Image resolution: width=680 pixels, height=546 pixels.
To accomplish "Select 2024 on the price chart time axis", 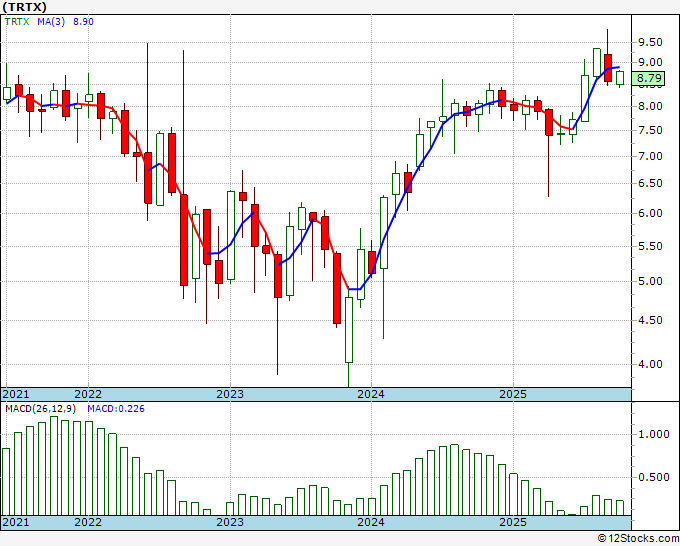I will point(371,394).
